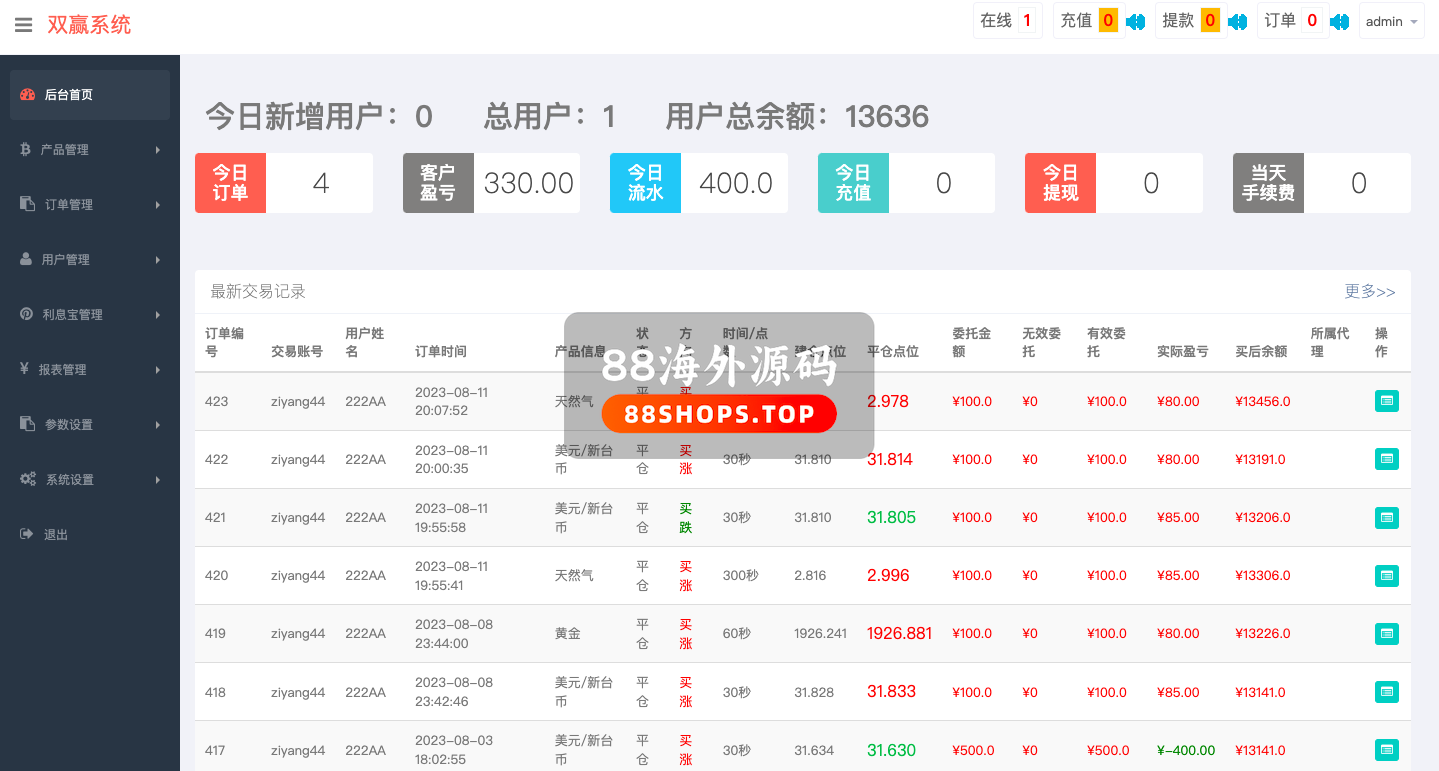Screen dimensions: 1439x771
Task: Toggle the 充值 sound speaker icon
Action: click(1135, 21)
